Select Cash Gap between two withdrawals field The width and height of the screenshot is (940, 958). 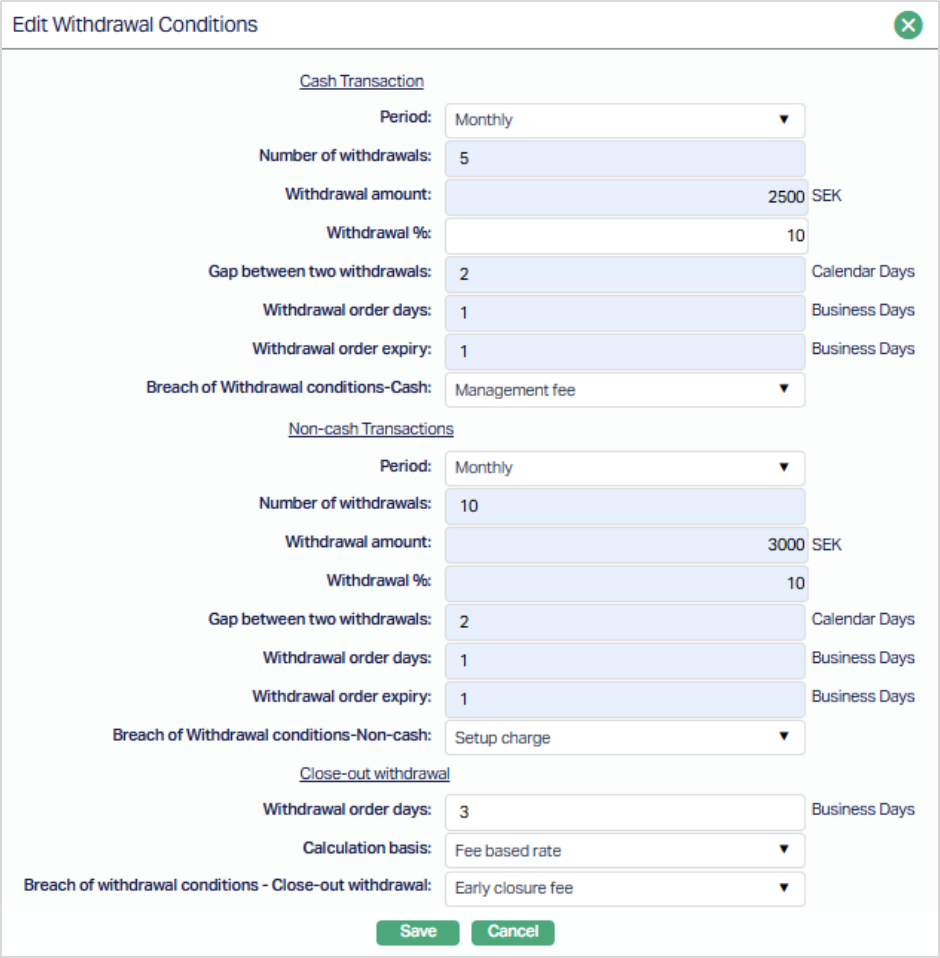click(624, 274)
